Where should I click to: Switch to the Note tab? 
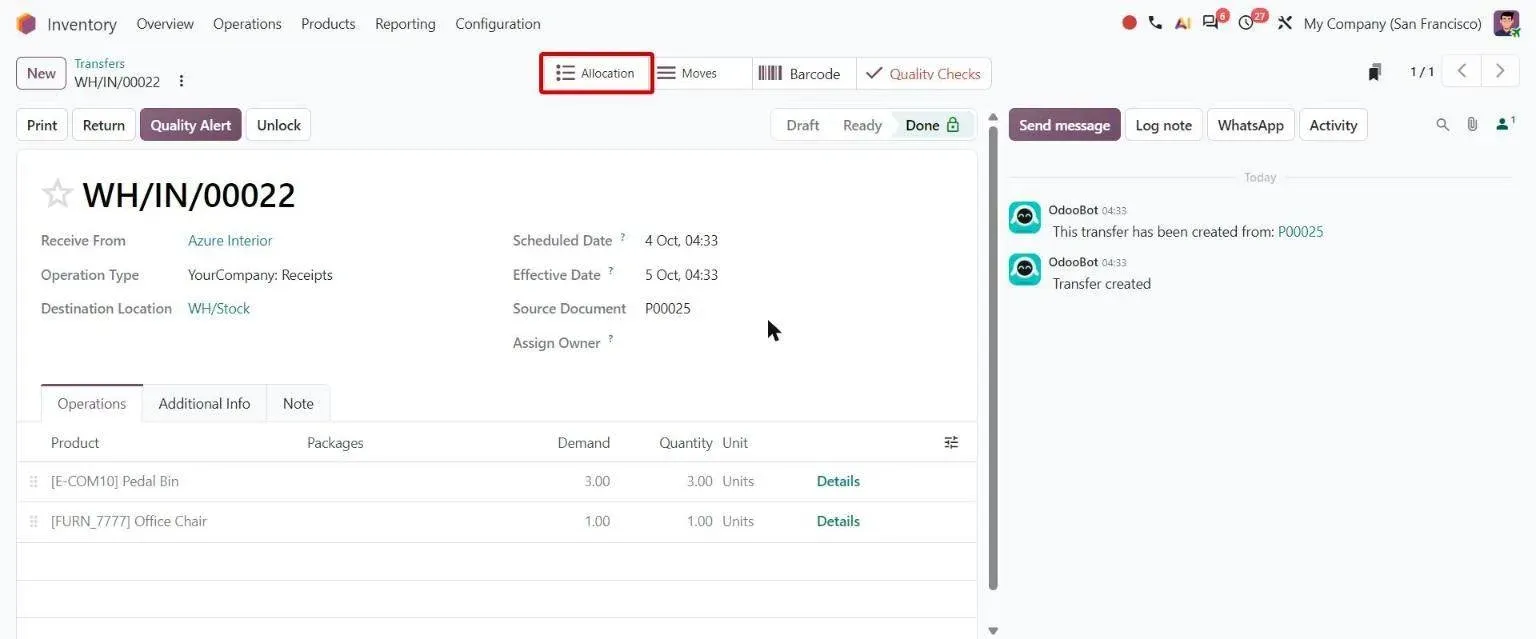click(298, 403)
